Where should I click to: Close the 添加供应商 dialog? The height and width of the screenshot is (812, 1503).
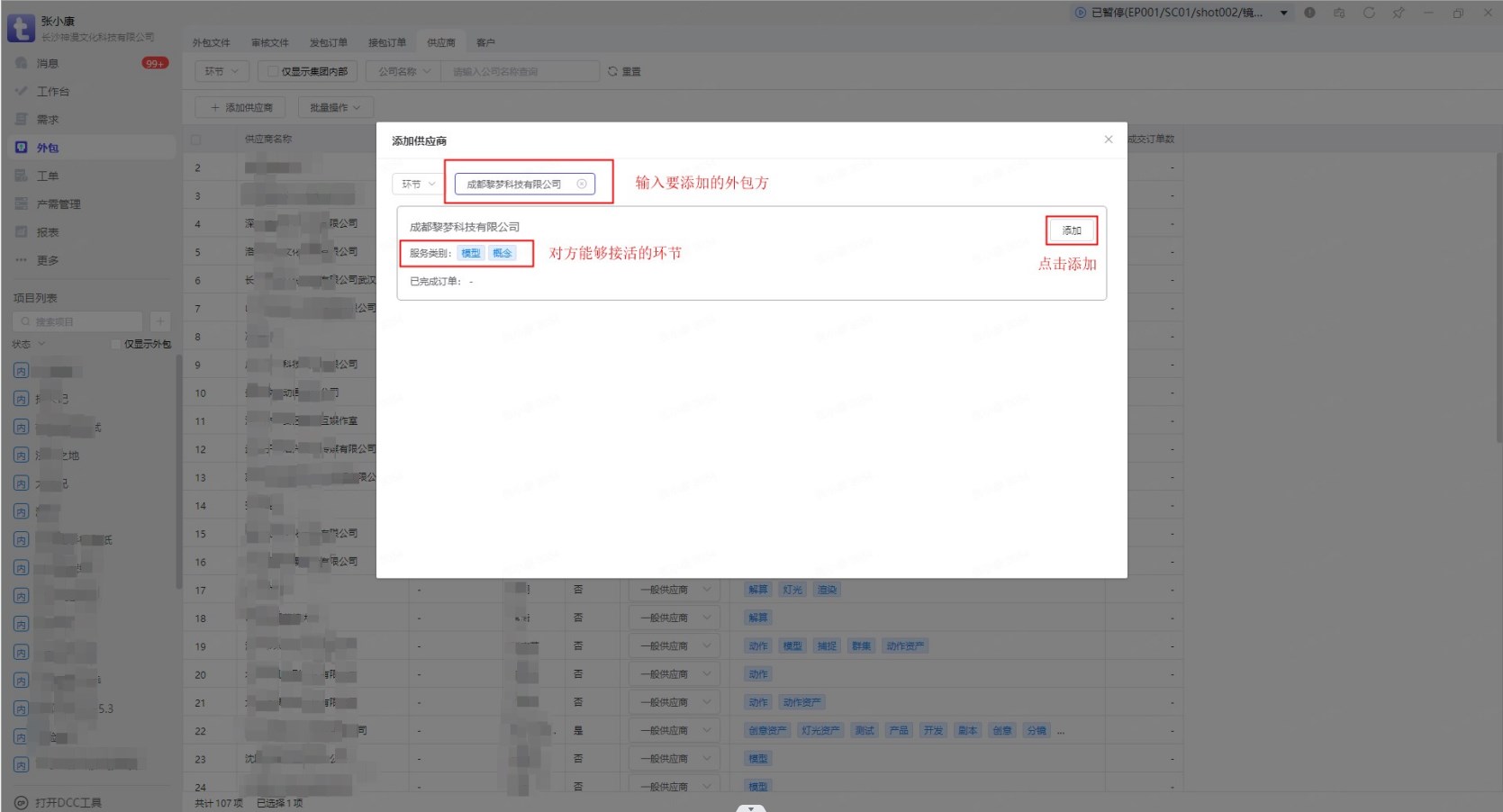click(x=1109, y=140)
